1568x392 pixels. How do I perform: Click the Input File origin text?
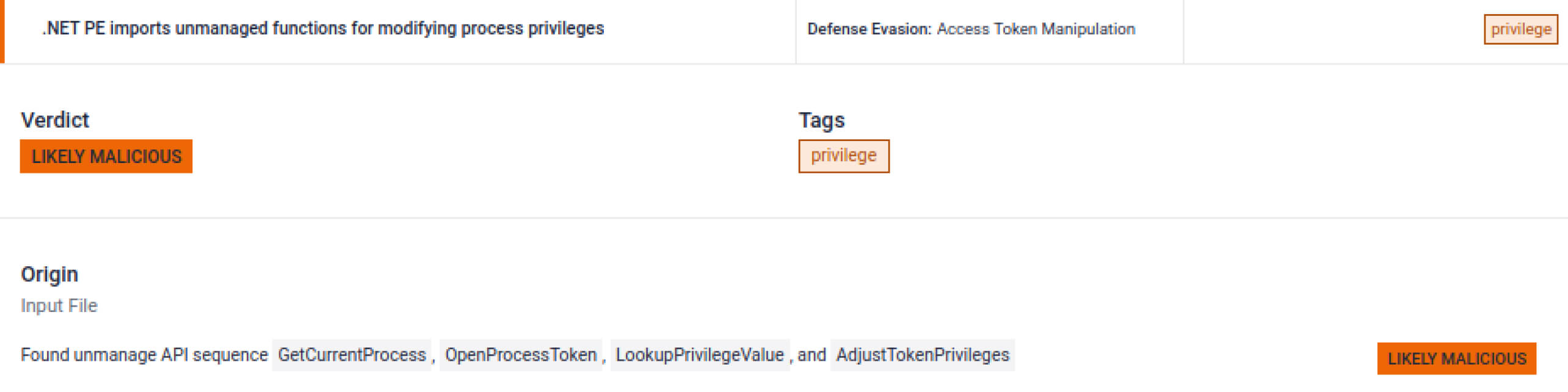point(59,305)
